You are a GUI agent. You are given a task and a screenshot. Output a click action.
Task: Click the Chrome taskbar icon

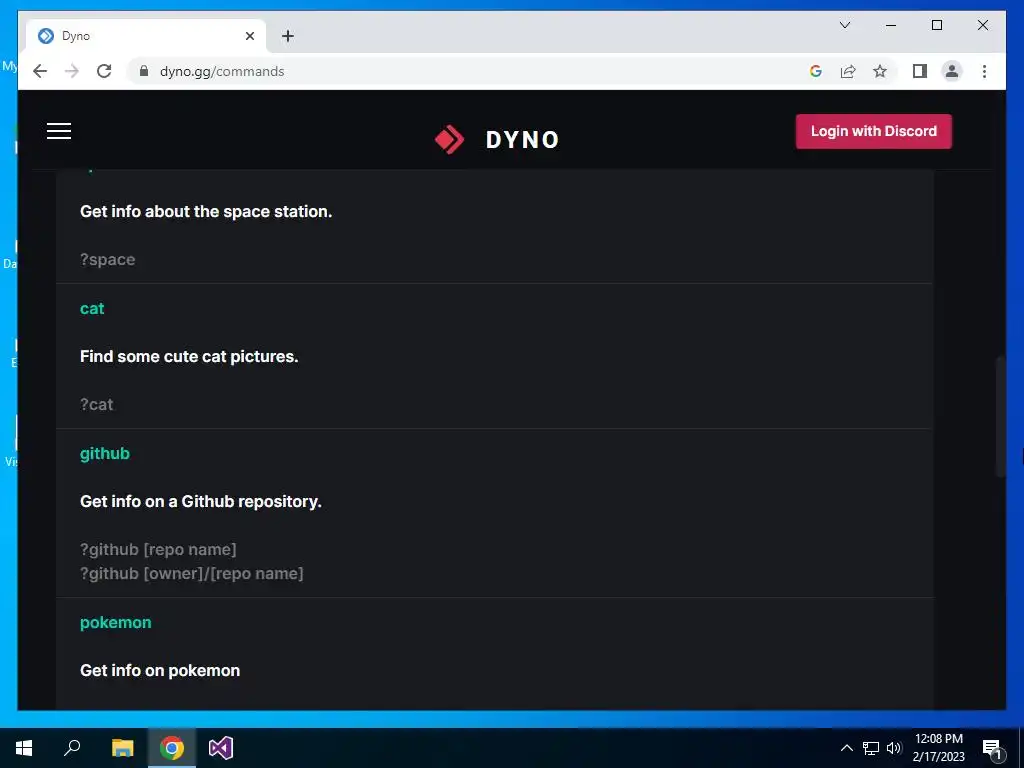pos(172,748)
